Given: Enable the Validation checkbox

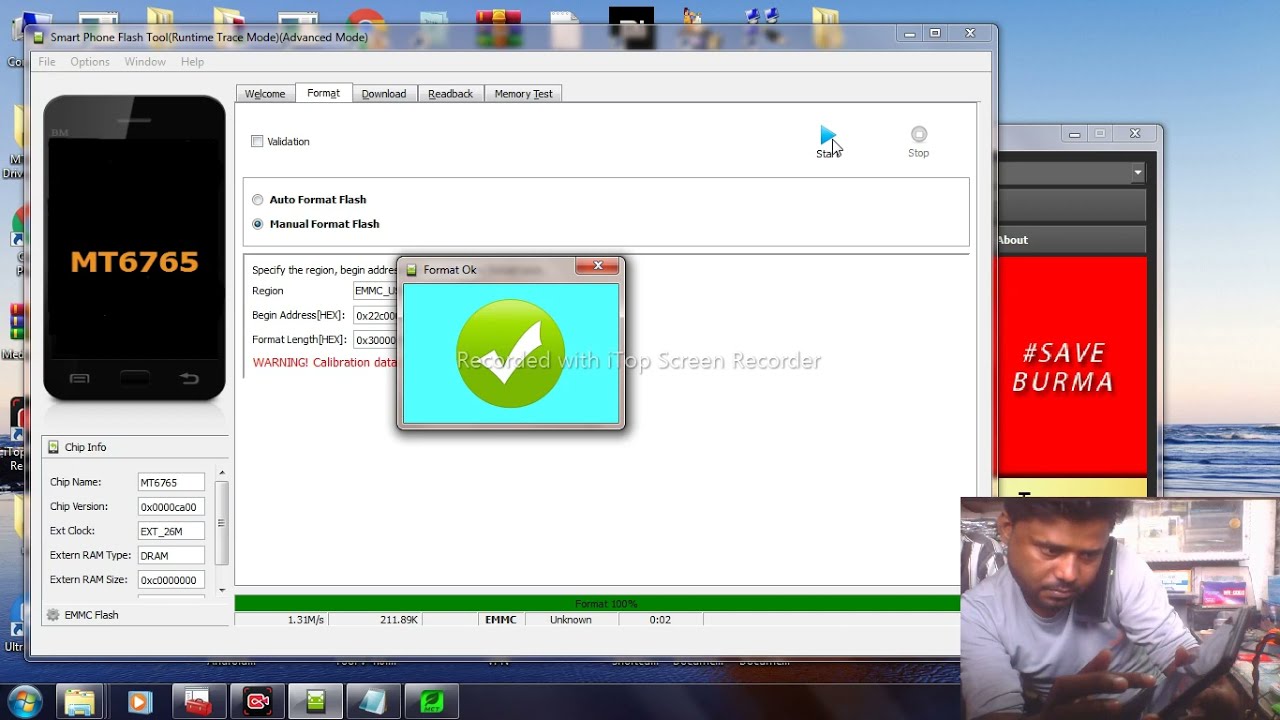Looking at the screenshot, I should 257,142.
